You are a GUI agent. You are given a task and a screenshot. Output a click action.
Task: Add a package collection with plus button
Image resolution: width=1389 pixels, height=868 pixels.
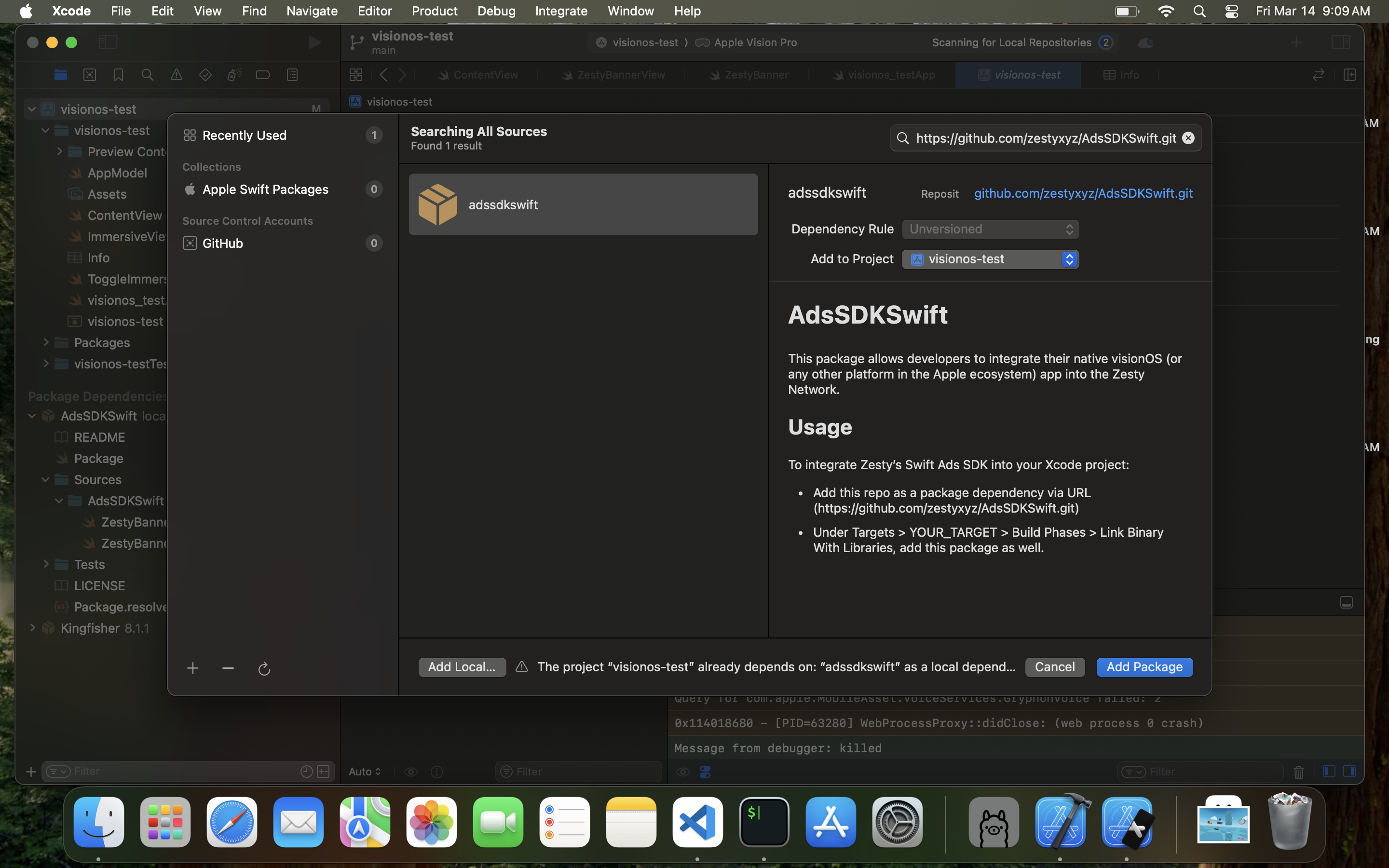(x=193, y=668)
